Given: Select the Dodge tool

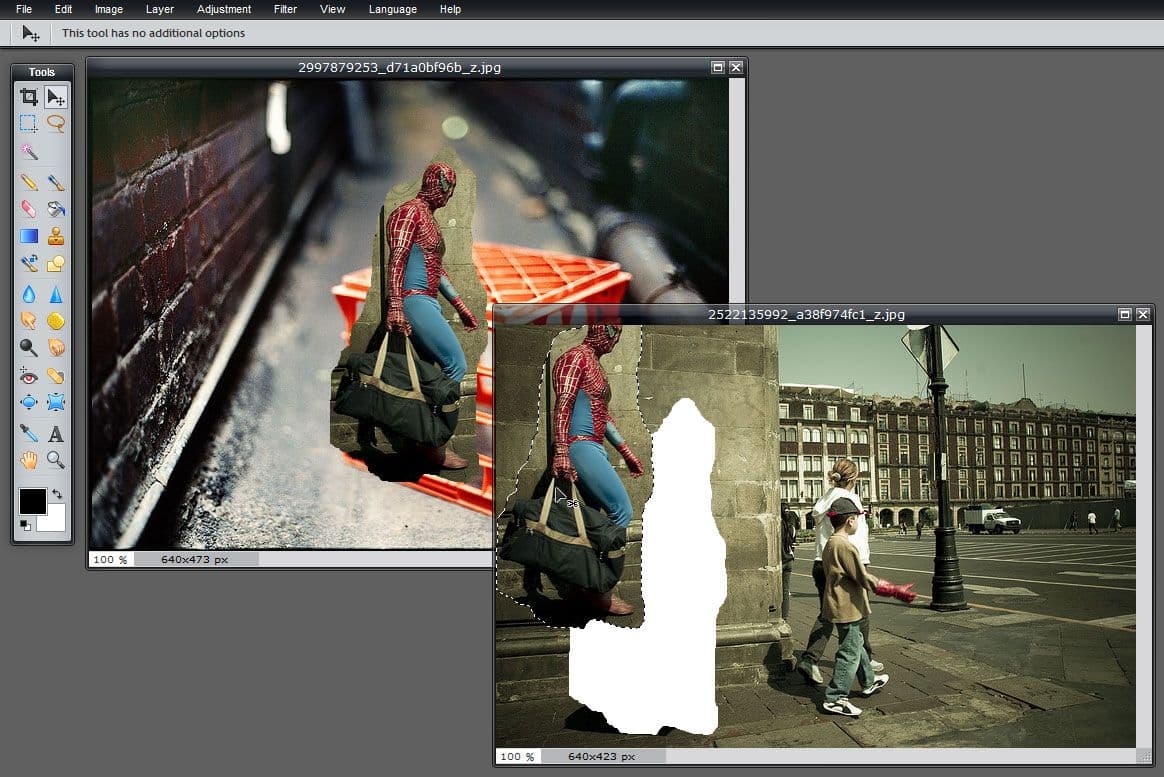Looking at the screenshot, I should [x=29, y=347].
